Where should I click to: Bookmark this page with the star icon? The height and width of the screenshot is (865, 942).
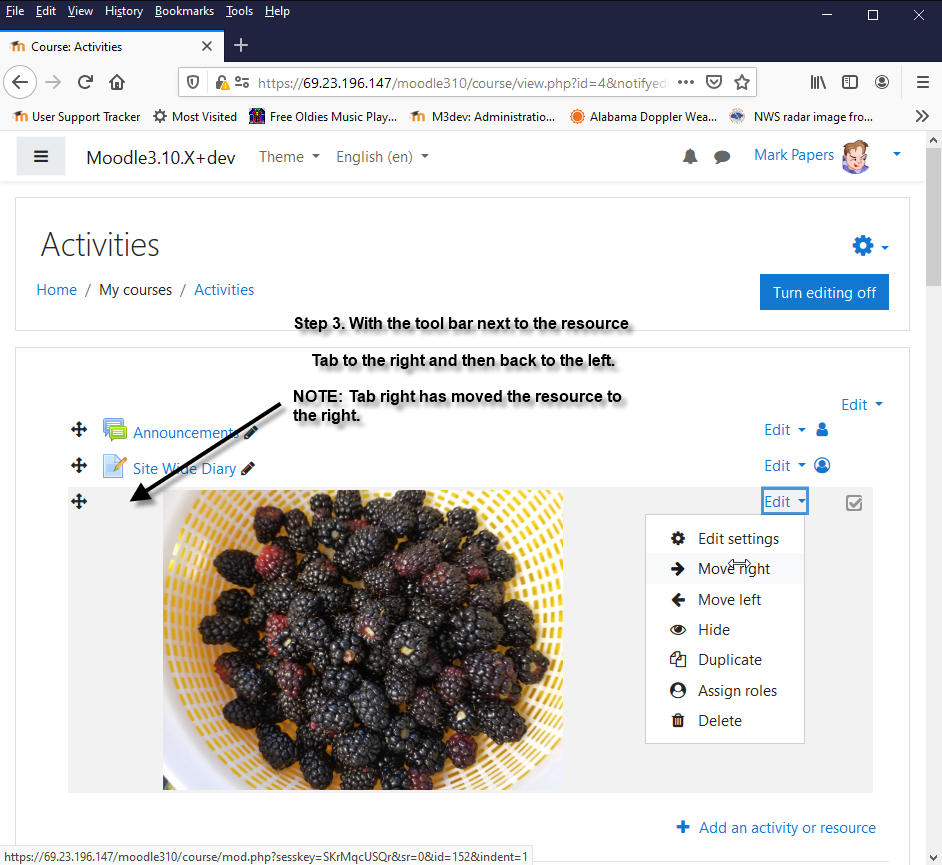pos(742,82)
